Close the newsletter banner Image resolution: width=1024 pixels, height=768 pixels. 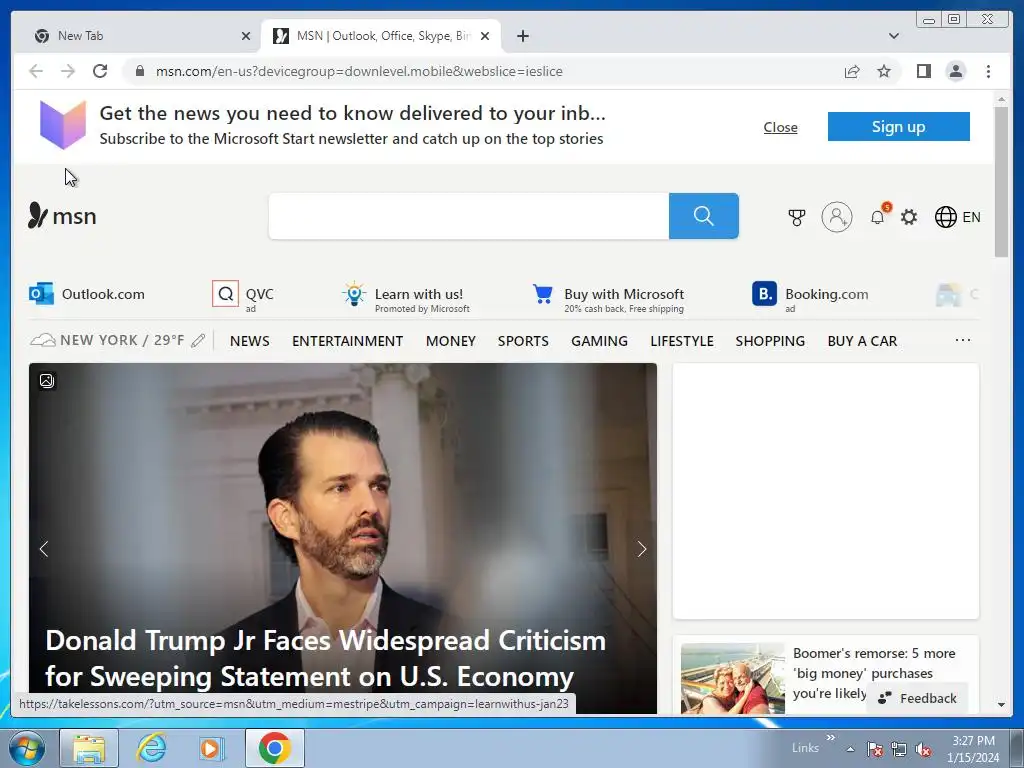coord(780,127)
